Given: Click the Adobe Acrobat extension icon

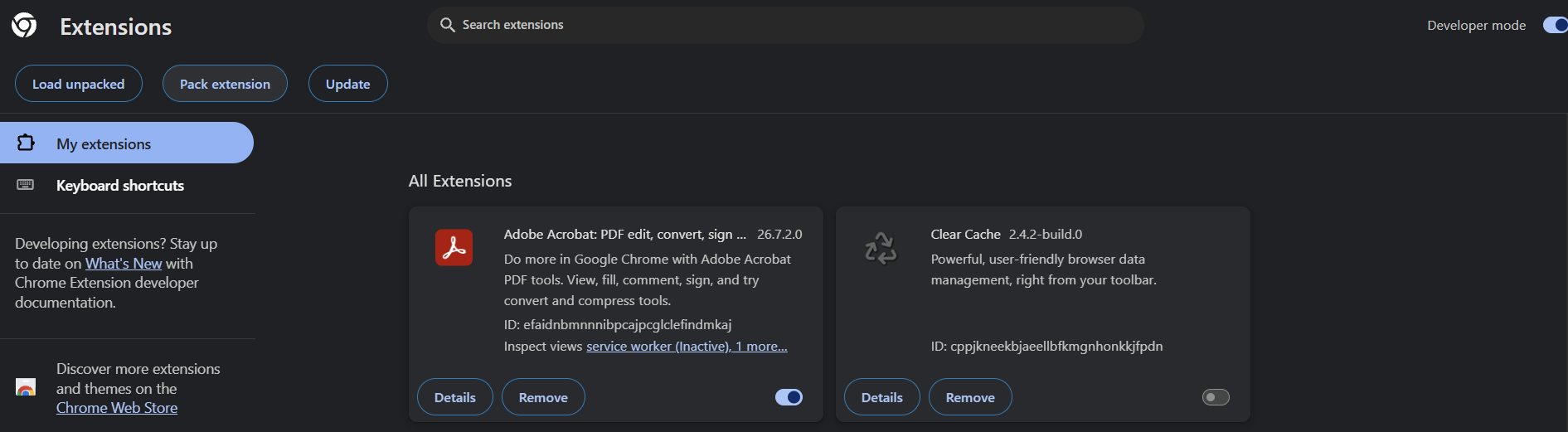Looking at the screenshot, I should (454, 247).
